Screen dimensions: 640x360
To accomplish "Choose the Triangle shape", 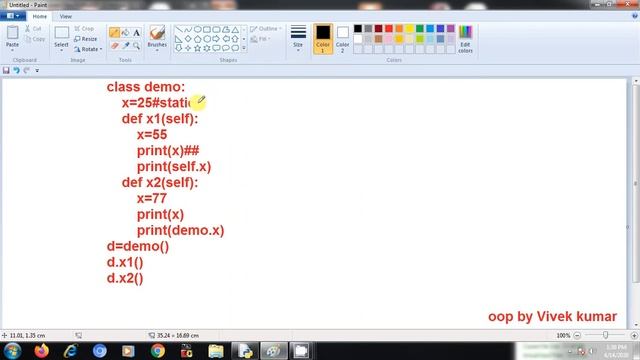I will click(x=236, y=29).
